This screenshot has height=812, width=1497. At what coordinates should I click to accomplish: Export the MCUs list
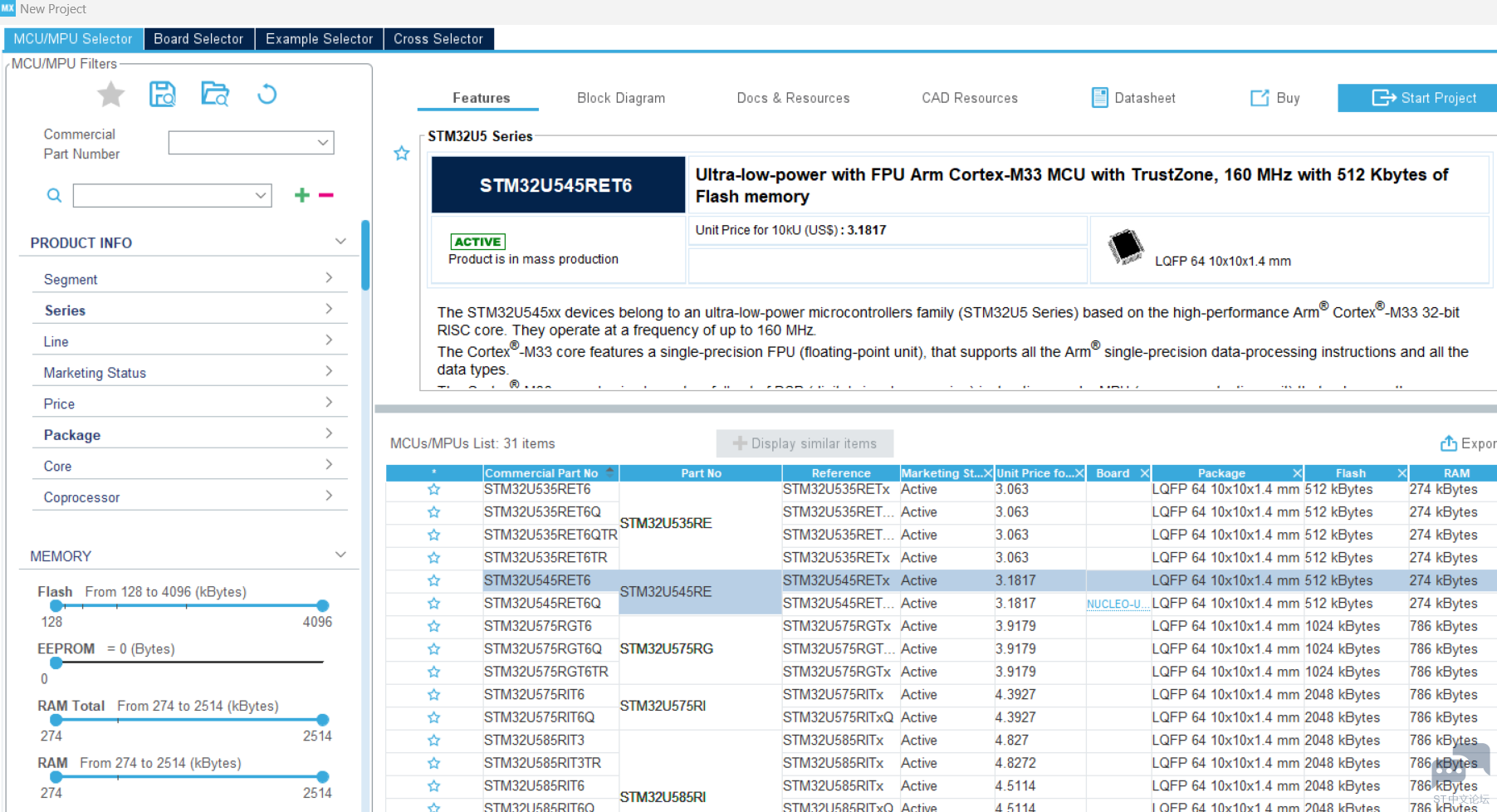coord(1468,443)
